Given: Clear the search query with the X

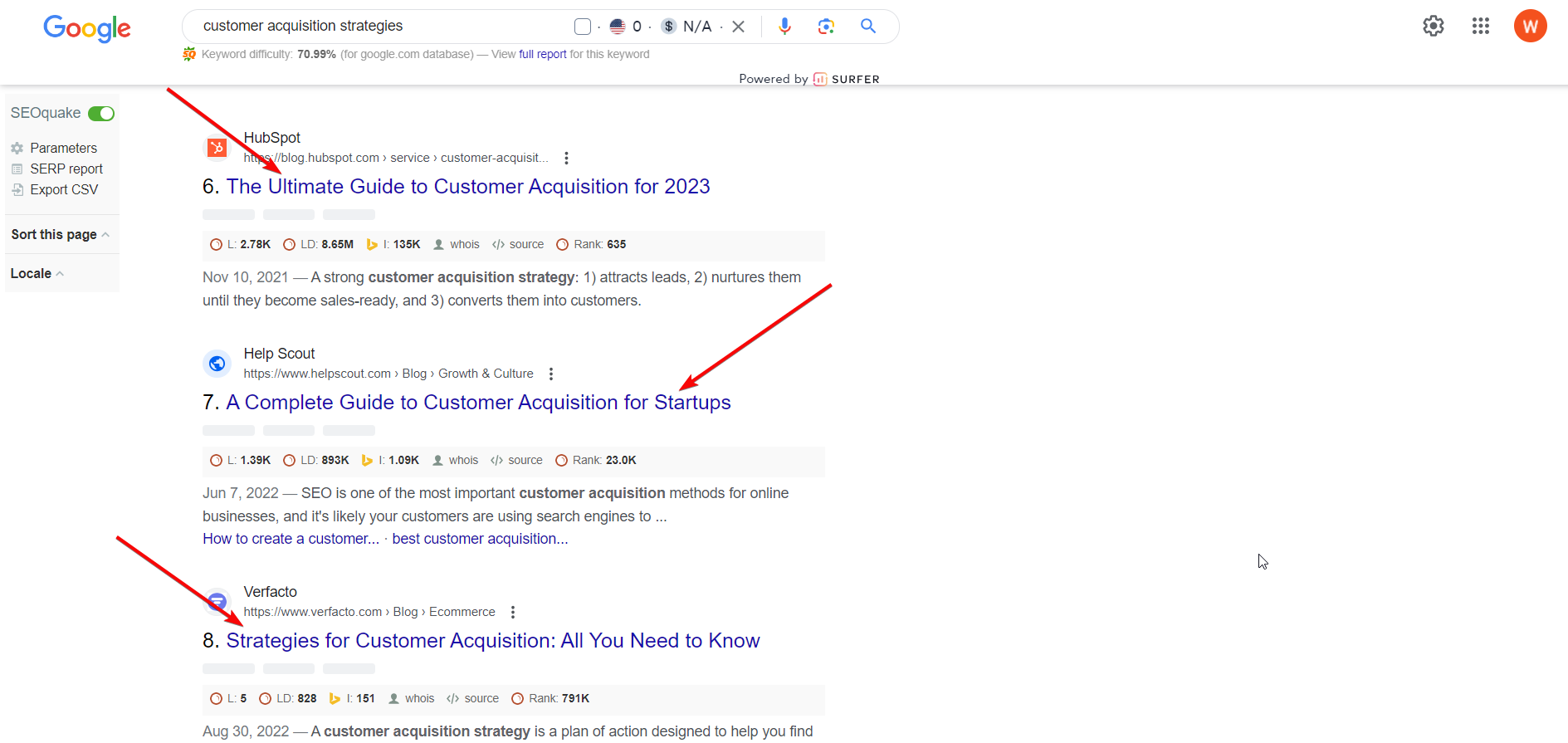Looking at the screenshot, I should pos(738,27).
